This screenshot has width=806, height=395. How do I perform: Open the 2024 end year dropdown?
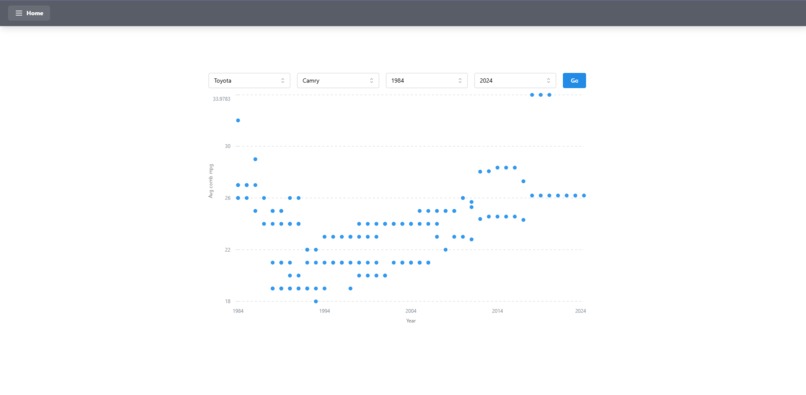(x=515, y=81)
